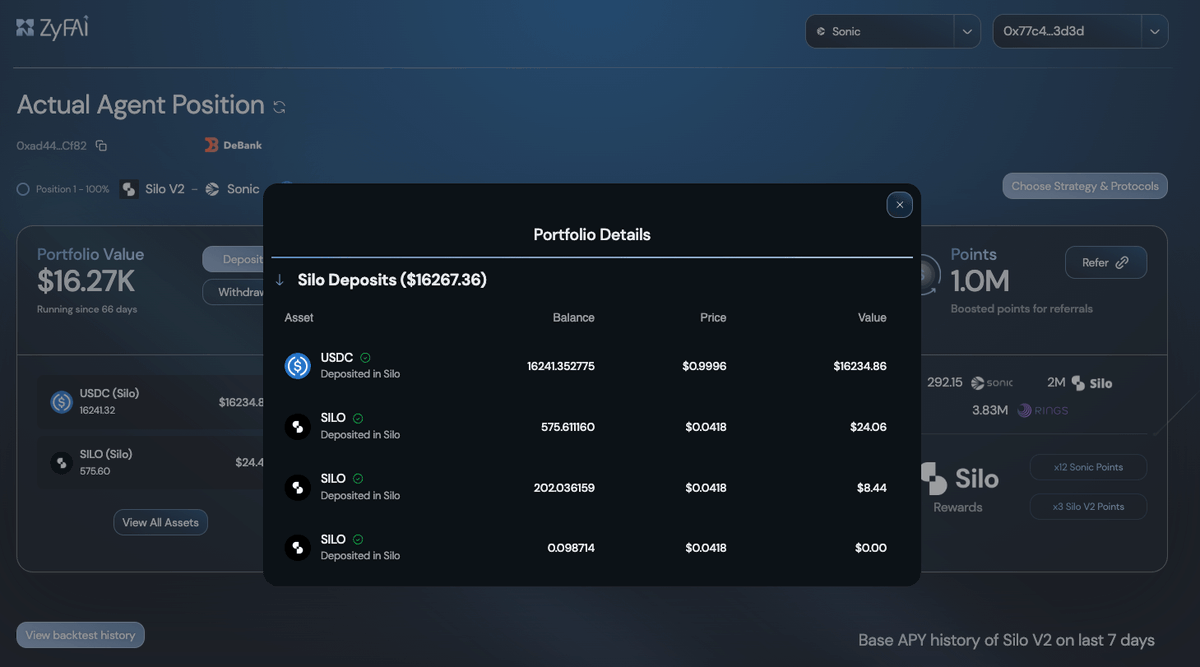Click verified checkmark in 575.611160 SILO row
This screenshot has width=1200, height=667.
pyautogui.click(x=358, y=418)
